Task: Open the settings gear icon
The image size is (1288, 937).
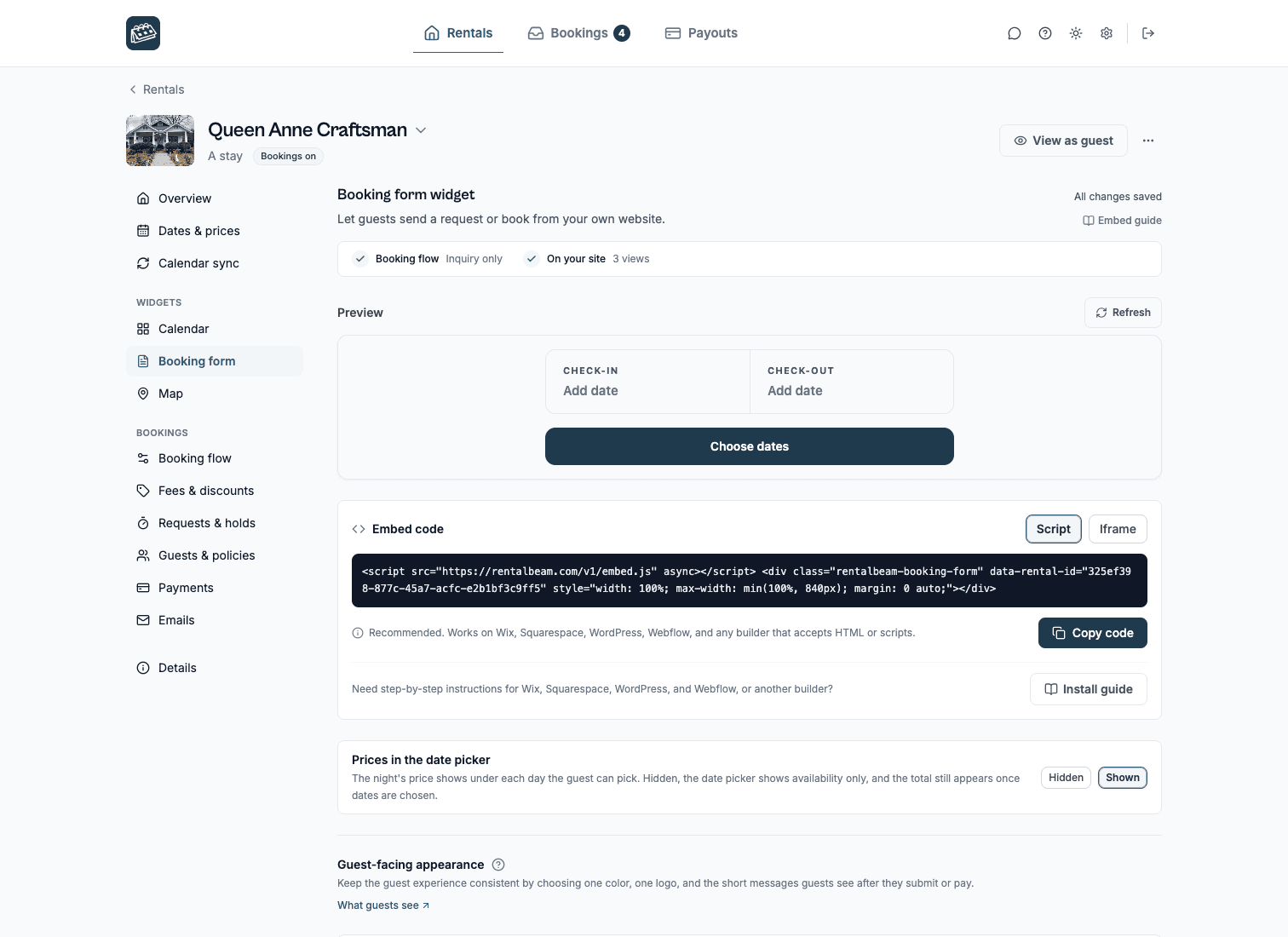Action: (x=1107, y=33)
